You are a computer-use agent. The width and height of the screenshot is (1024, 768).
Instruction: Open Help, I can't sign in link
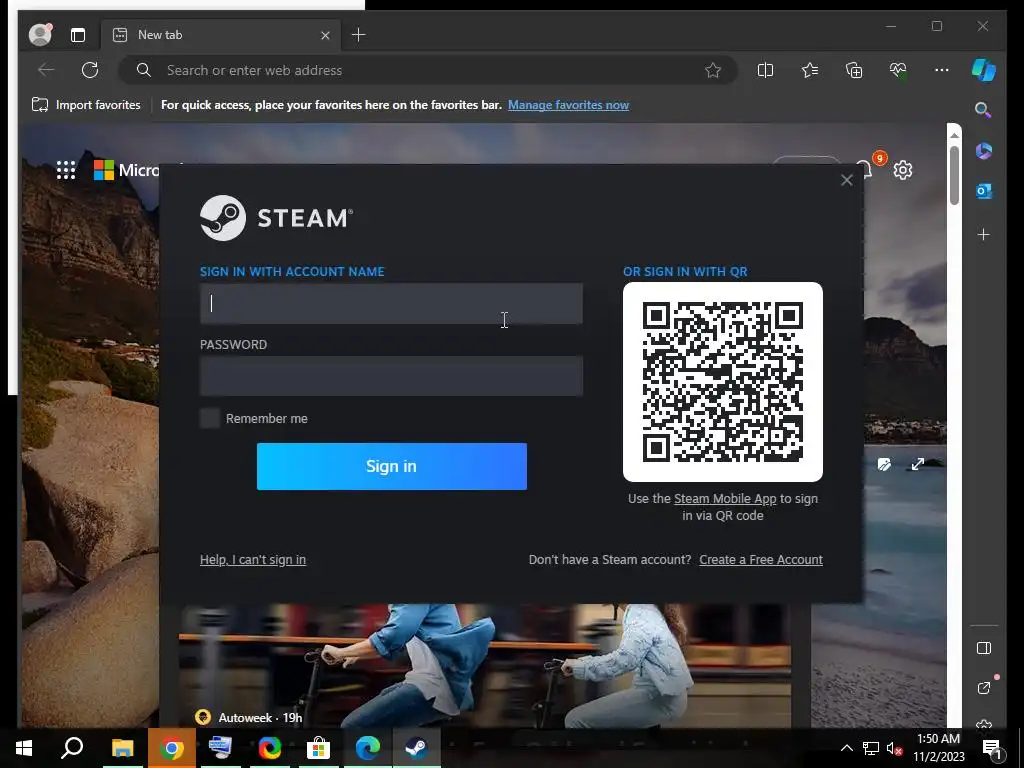coord(253,560)
